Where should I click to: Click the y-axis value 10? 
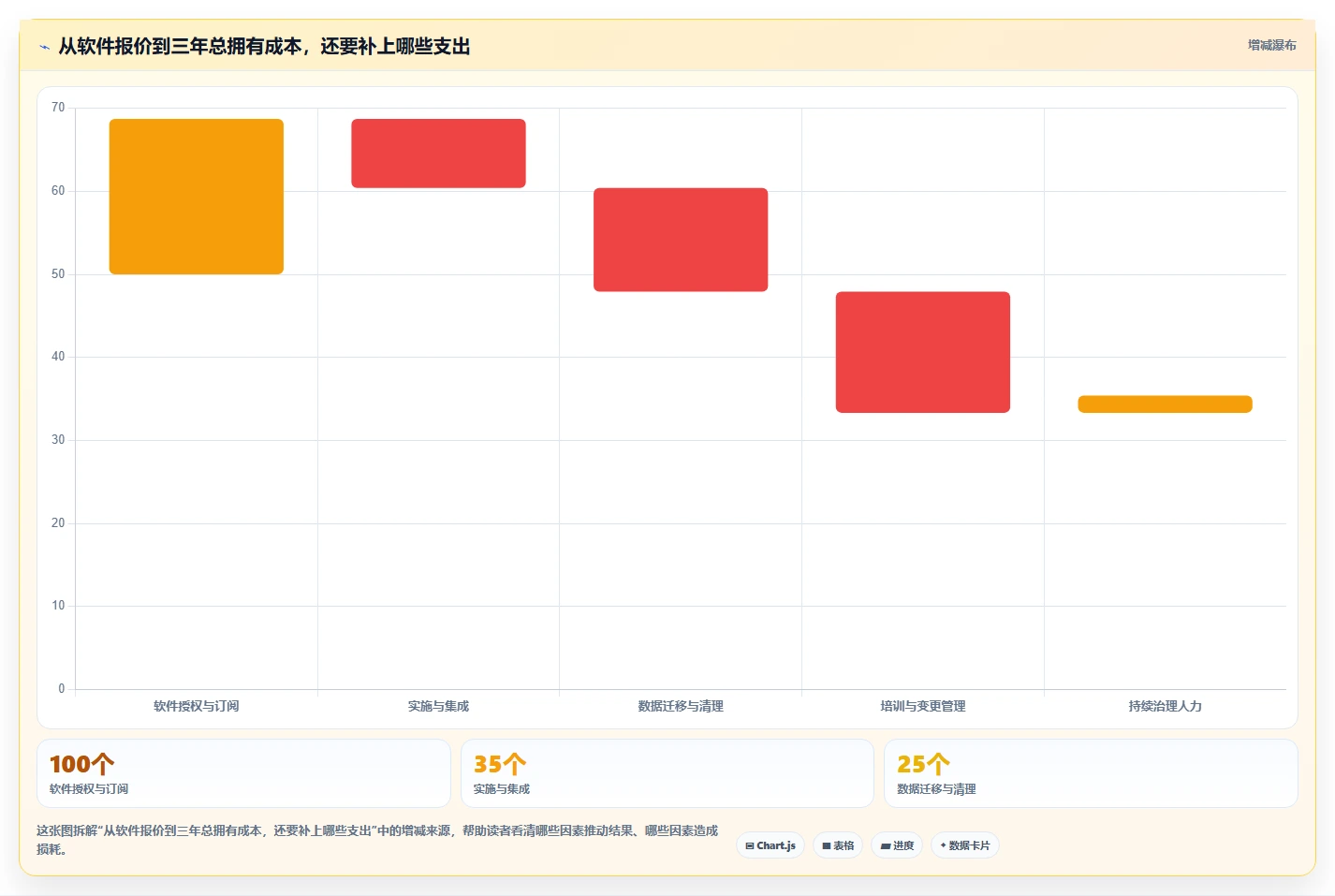58,606
